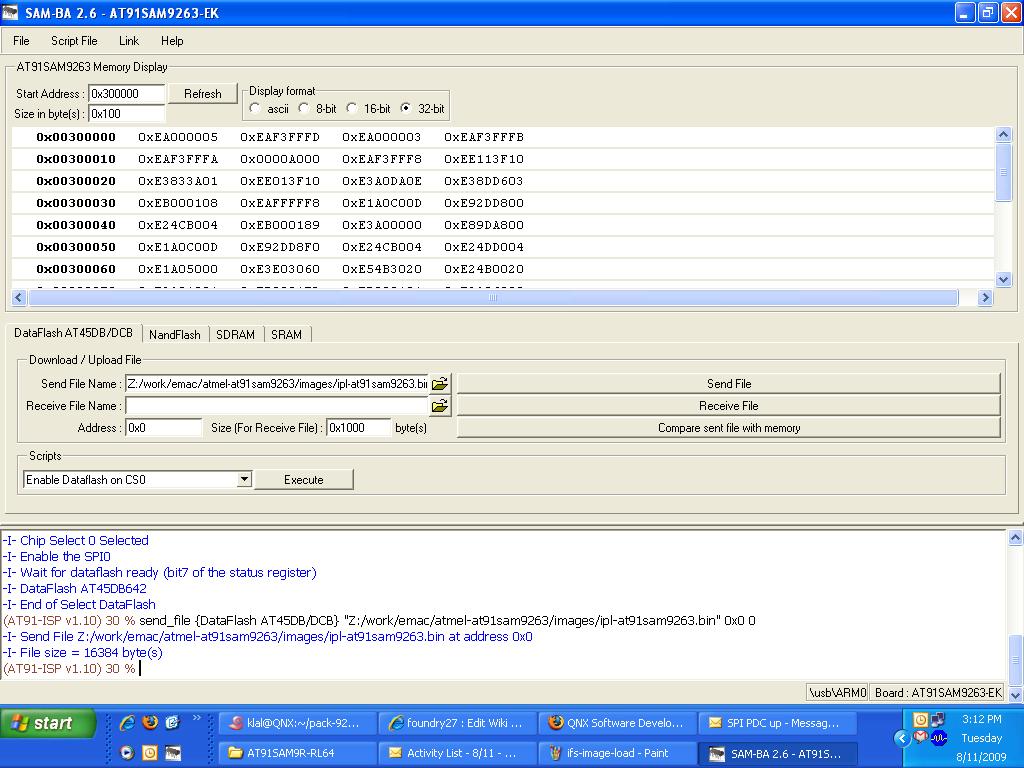Open the Script File menu
Screen dimensions: 1024x768
click(x=74, y=41)
